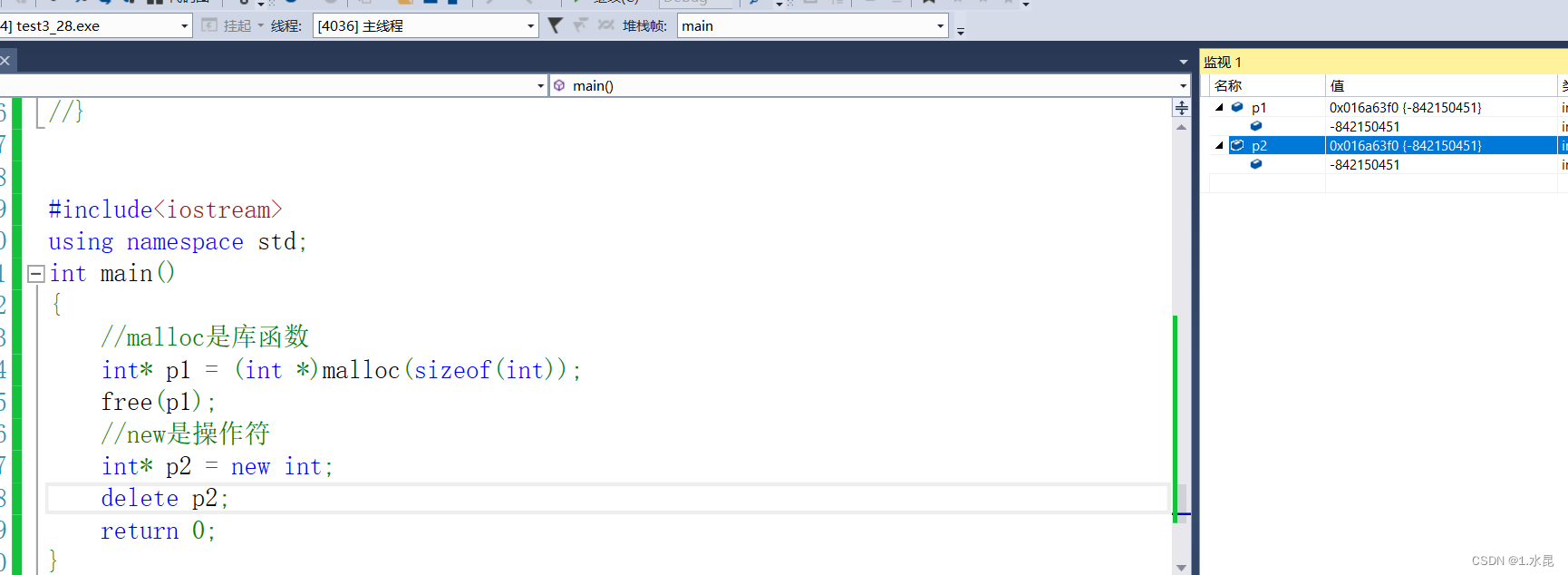
Task: Collapse the int main() code block
Action: [36, 273]
